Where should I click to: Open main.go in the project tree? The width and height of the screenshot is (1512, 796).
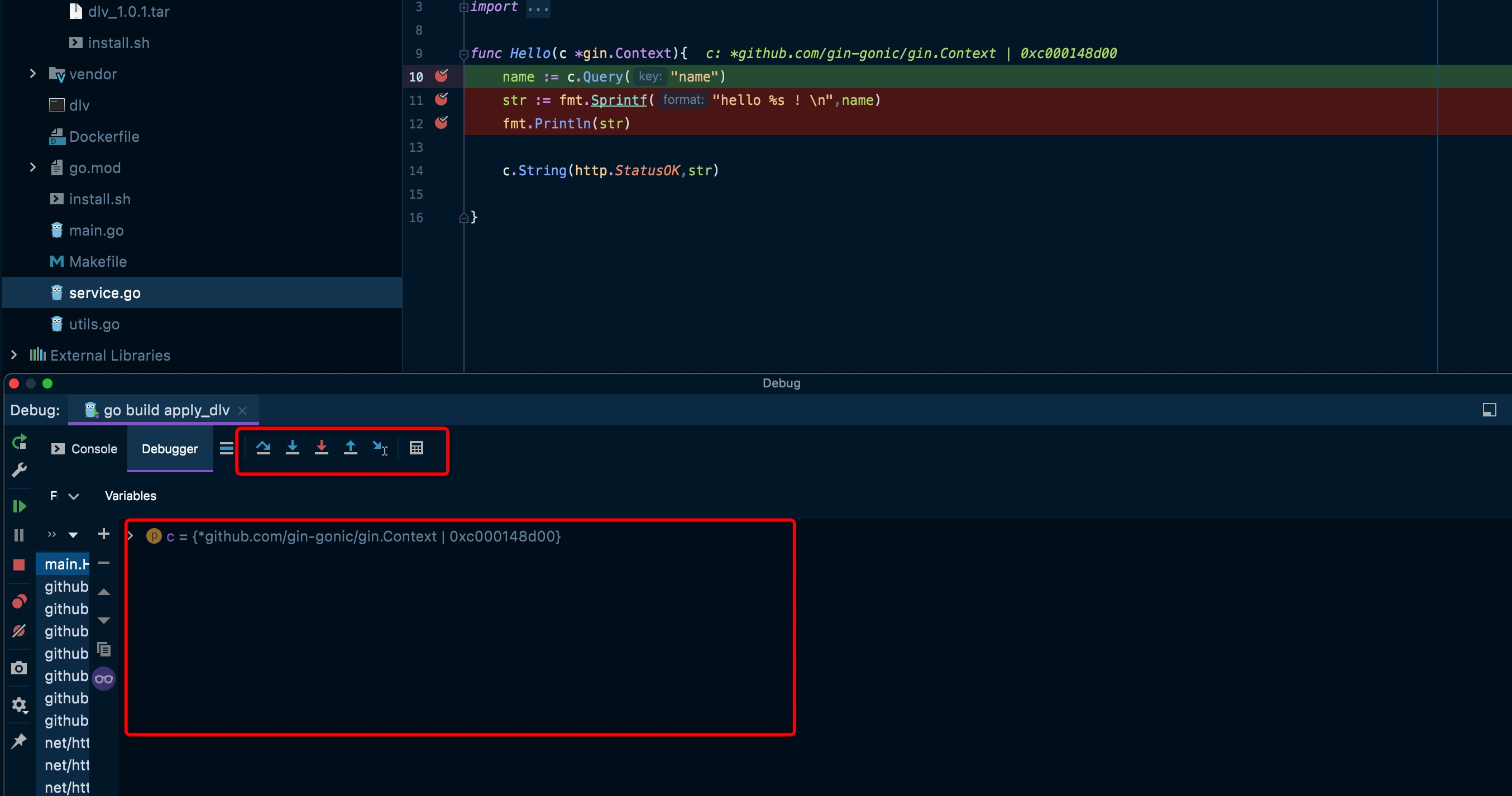coord(95,231)
